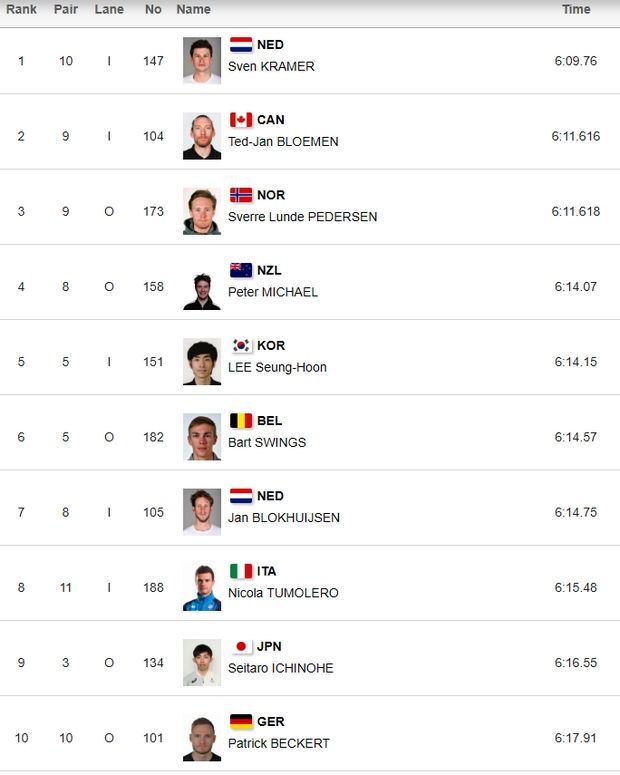Image resolution: width=620 pixels, height=775 pixels.
Task: Click the New Zealand flag icon
Action: [241, 270]
